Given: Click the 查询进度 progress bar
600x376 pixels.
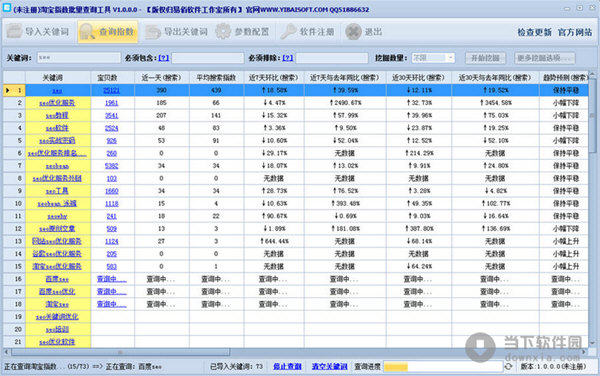Looking at the screenshot, I should point(443,367).
